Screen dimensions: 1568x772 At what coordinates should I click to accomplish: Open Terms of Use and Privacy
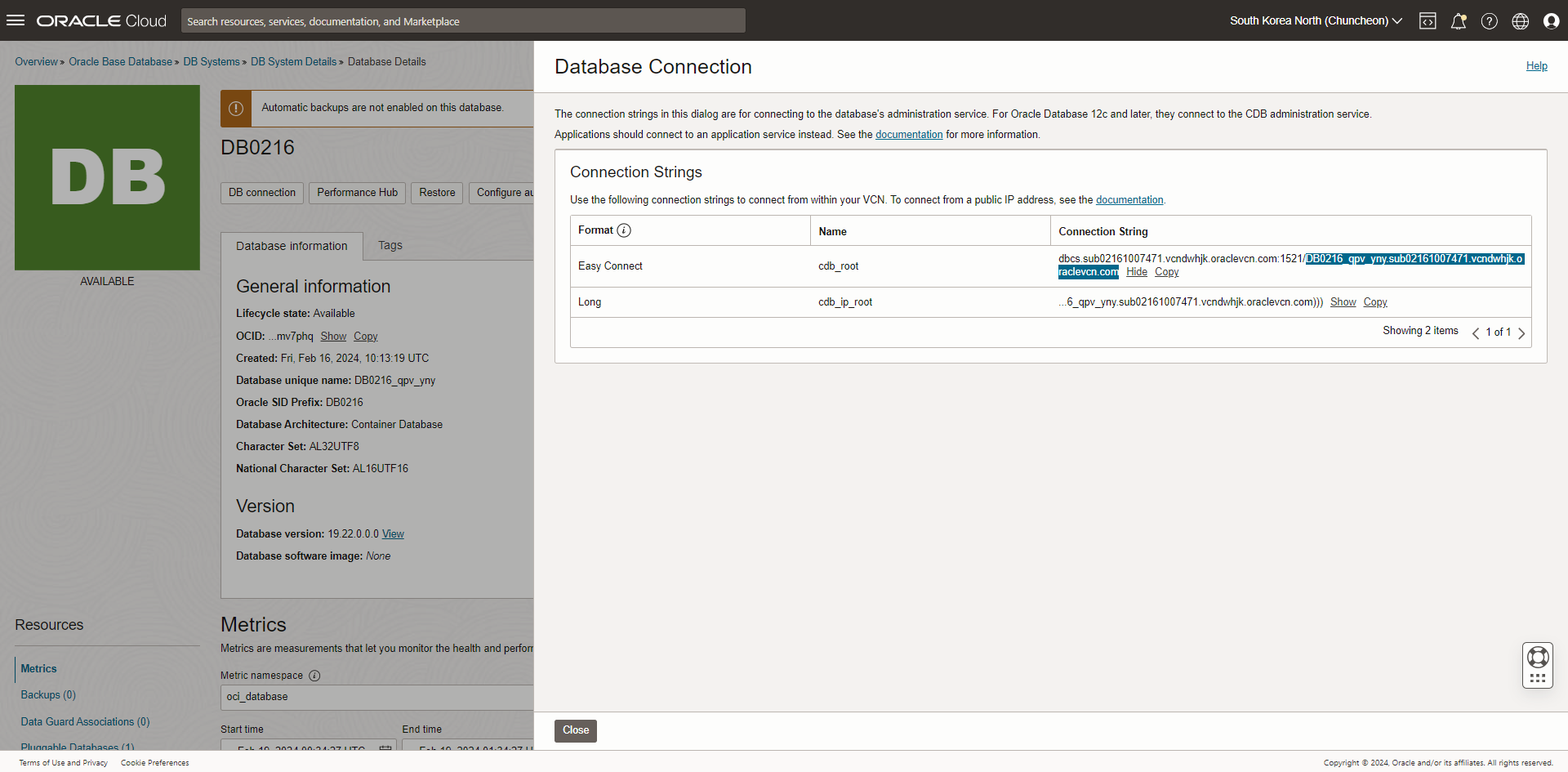pos(64,763)
